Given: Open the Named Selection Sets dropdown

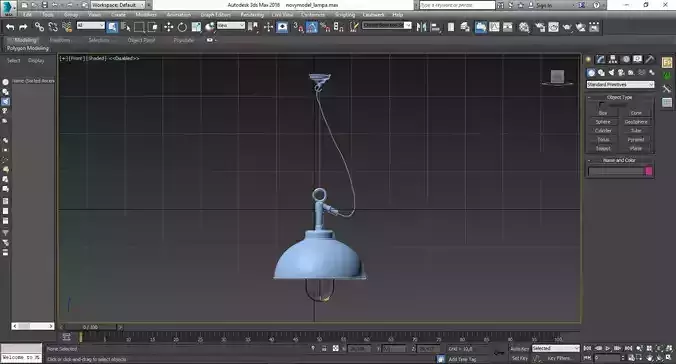Looking at the screenshot, I should pyautogui.click(x=387, y=25).
